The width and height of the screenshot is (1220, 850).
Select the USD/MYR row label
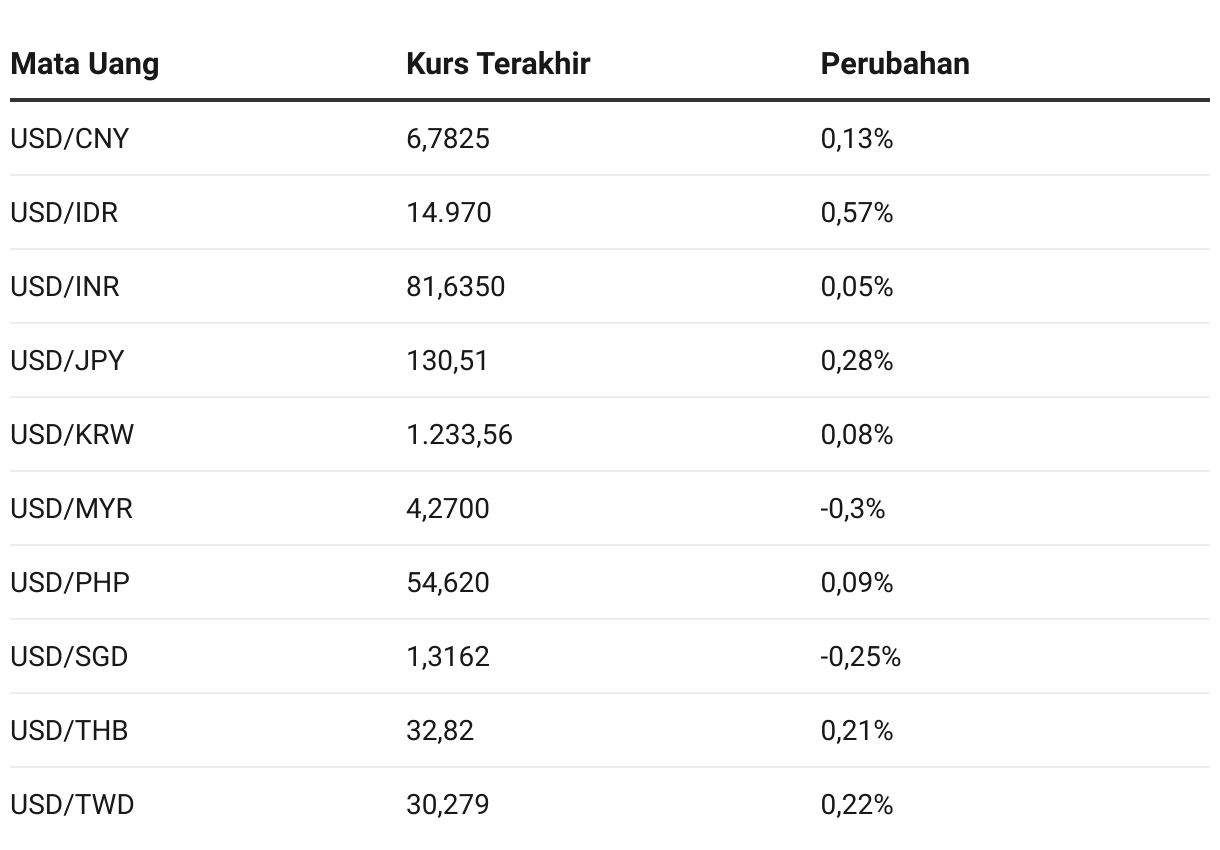[72, 509]
